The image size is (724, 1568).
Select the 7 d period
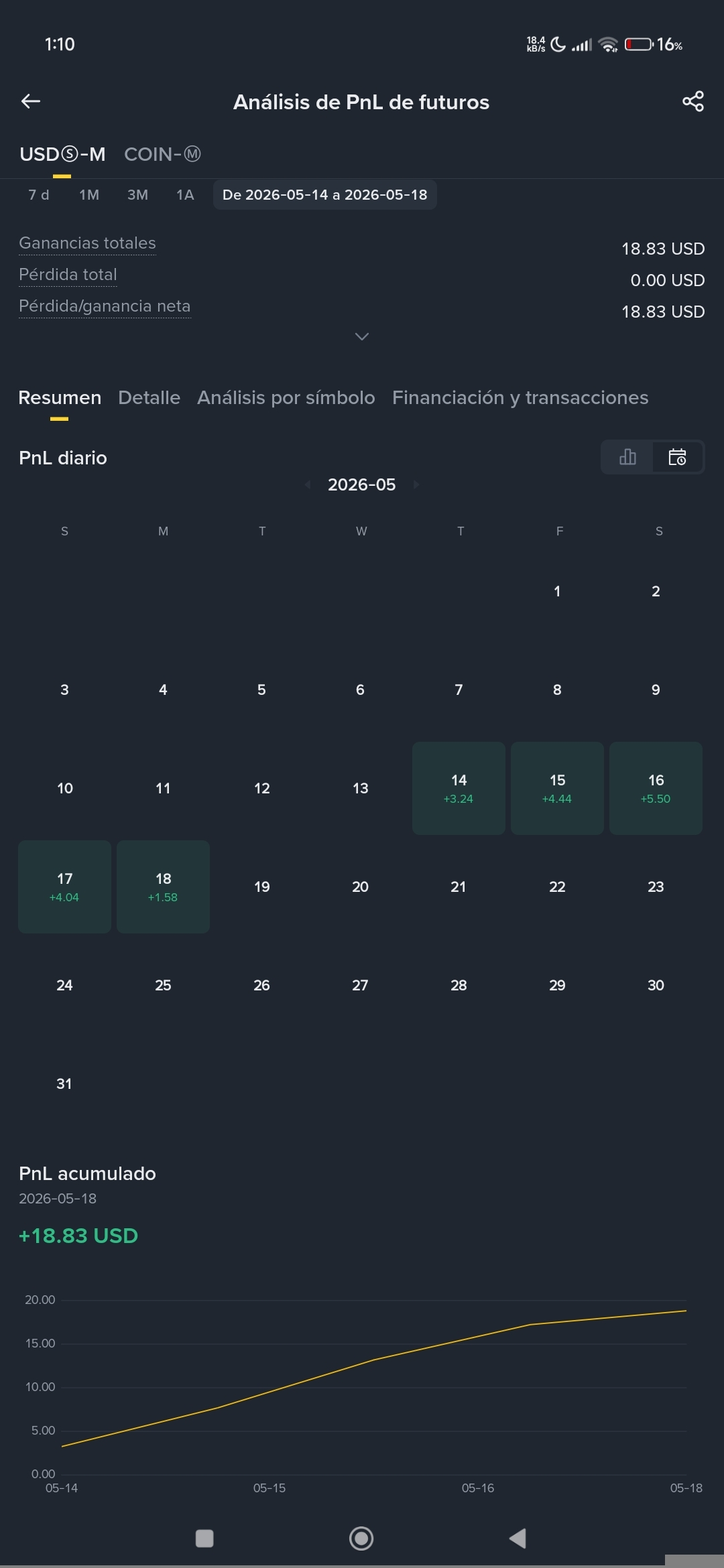[39, 195]
